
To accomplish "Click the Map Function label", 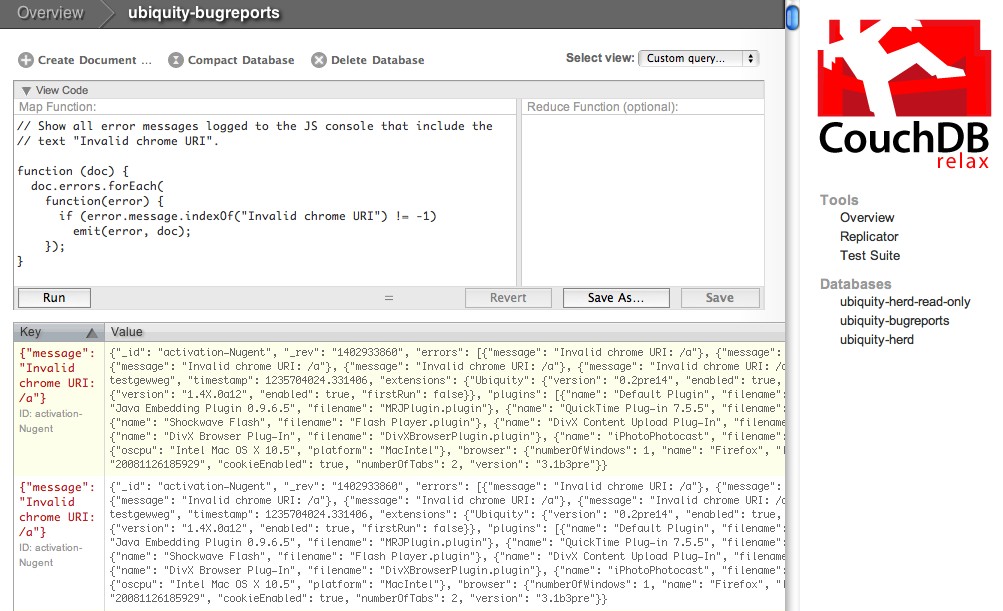I will click(58, 107).
